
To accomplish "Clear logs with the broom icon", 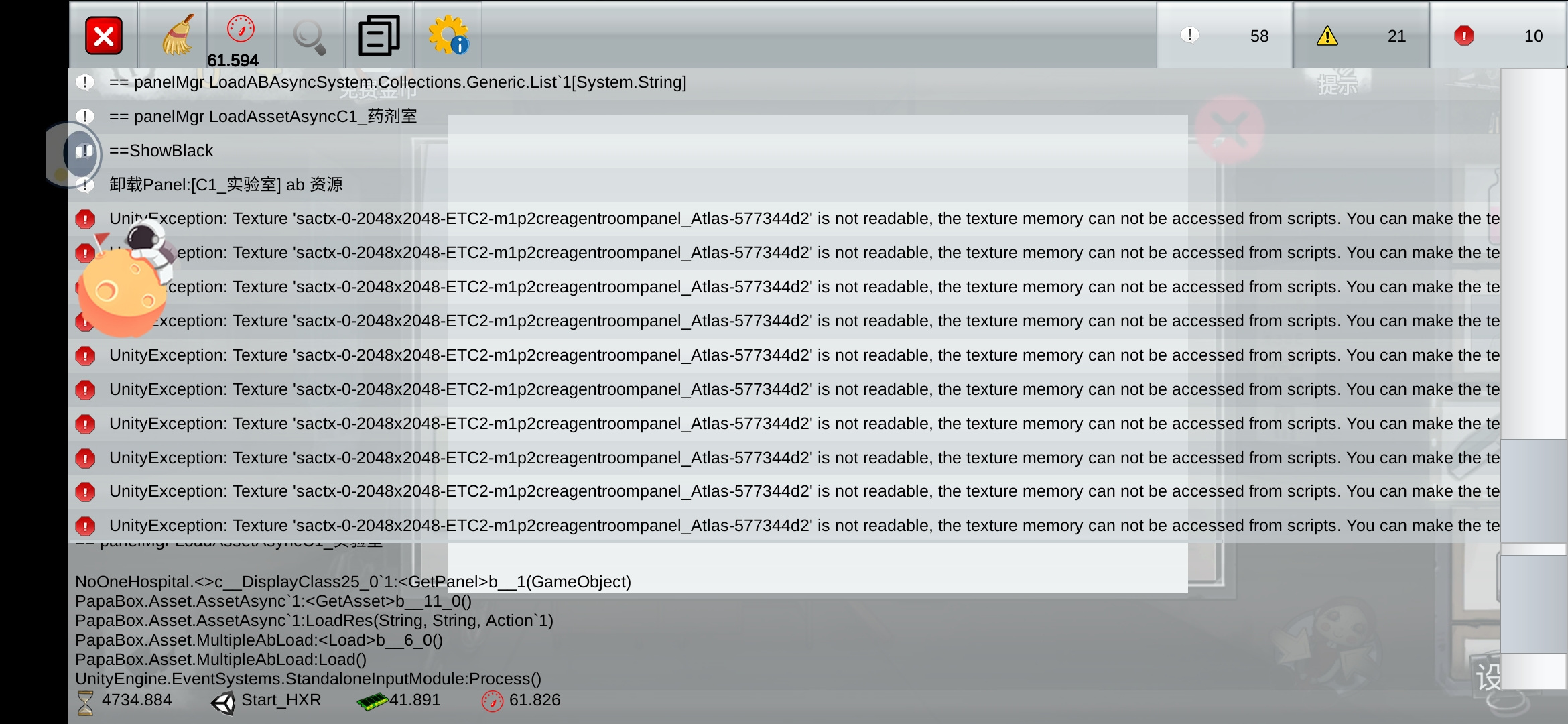I will [x=178, y=35].
